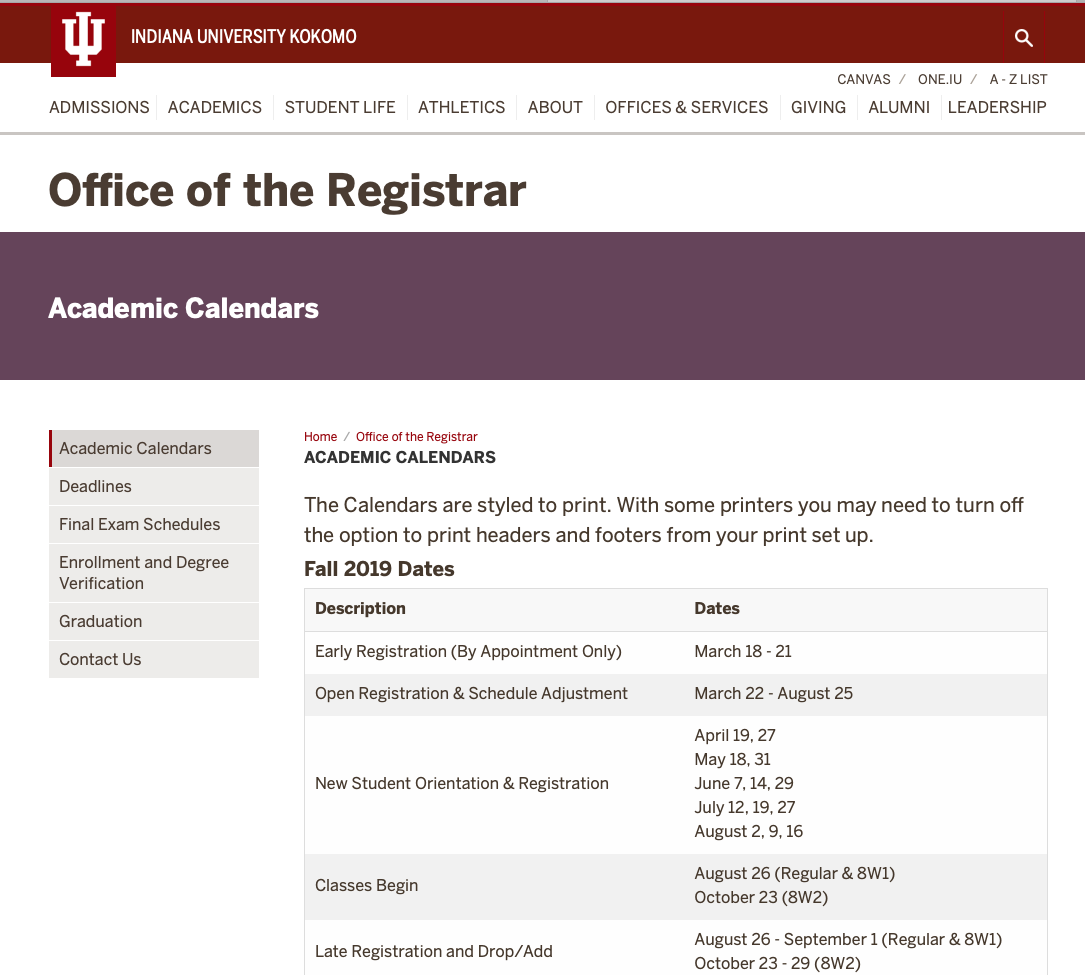The width and height of the screenshot is (1085, 975).
Task: Open the search magnifier icon
Action: (1023, 38)
